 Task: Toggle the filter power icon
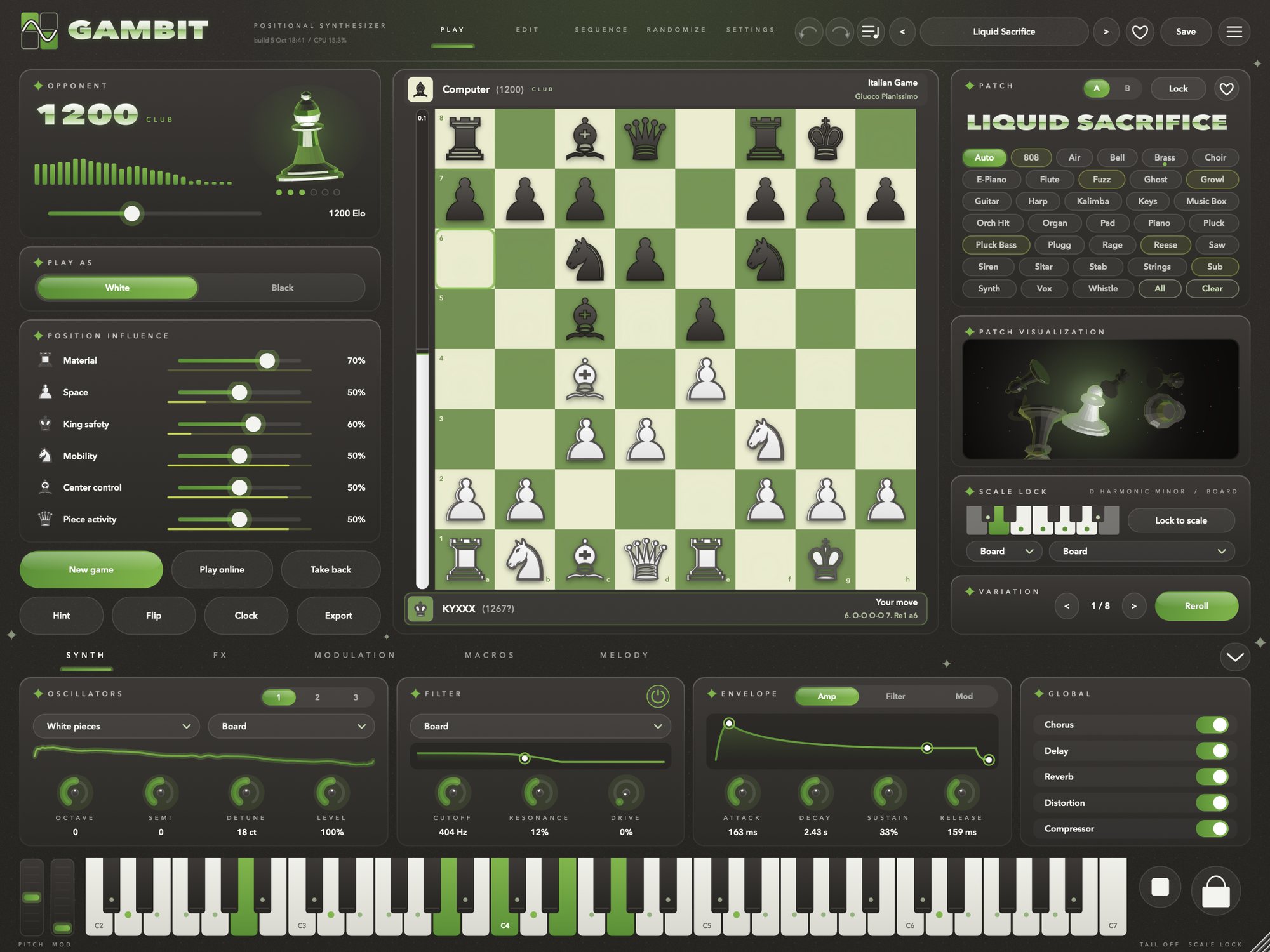658,696
